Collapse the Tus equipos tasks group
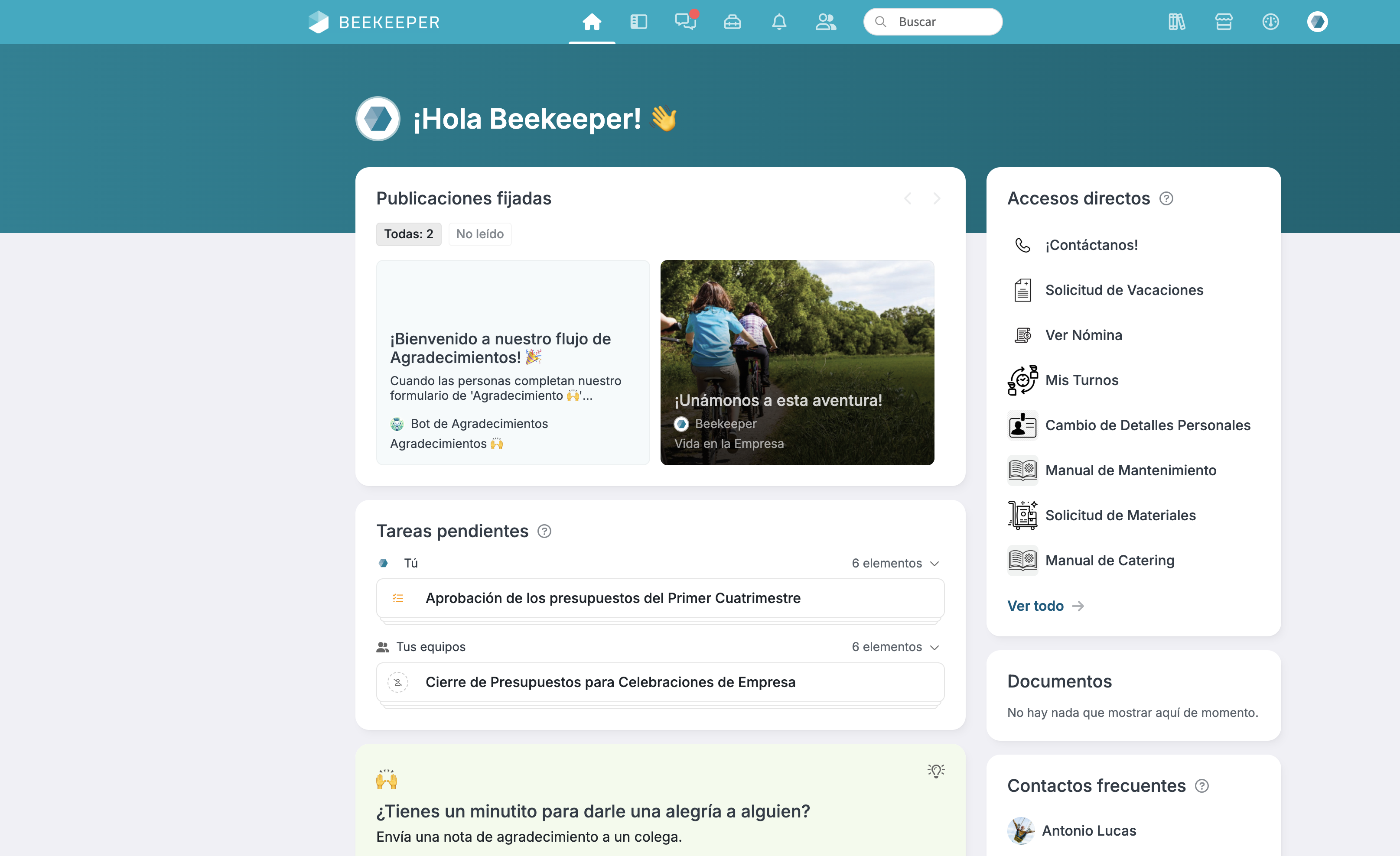This screenshot has width=1400, height=856. coord(934,648)
